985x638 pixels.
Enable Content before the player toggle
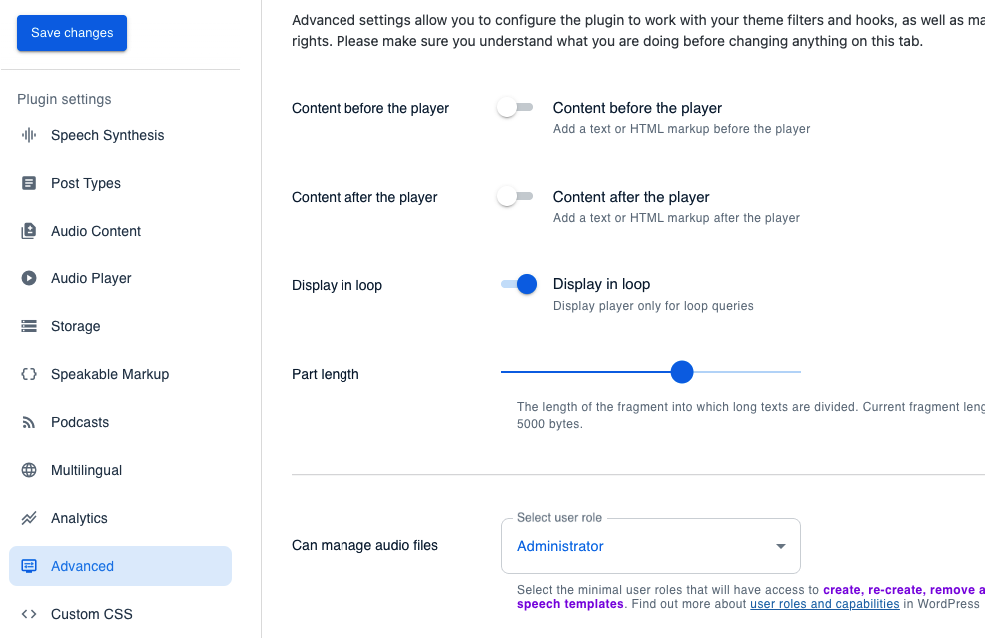[x=515, y=107]
